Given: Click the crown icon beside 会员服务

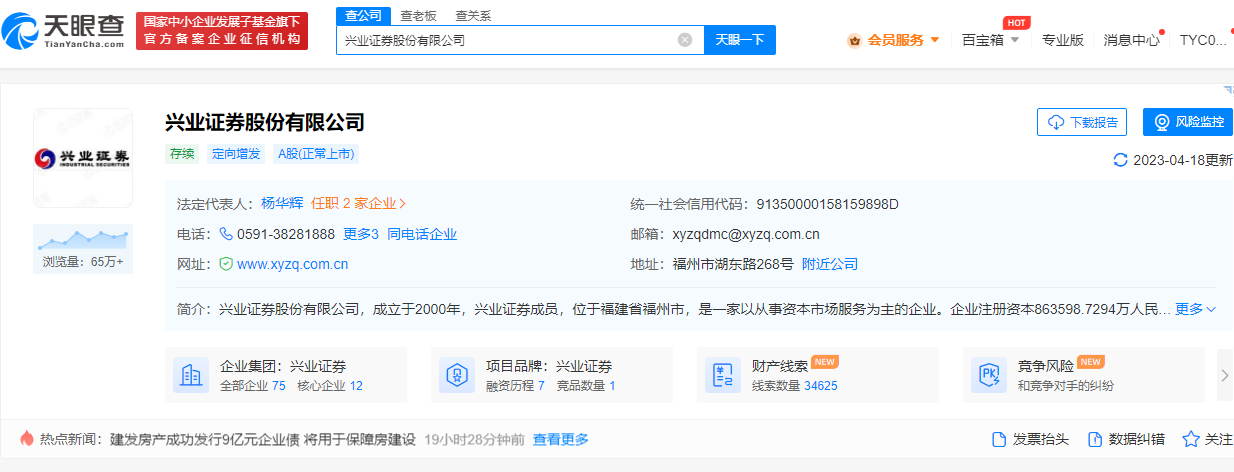Looking at the screenshot, I should (x=855, y=41).
